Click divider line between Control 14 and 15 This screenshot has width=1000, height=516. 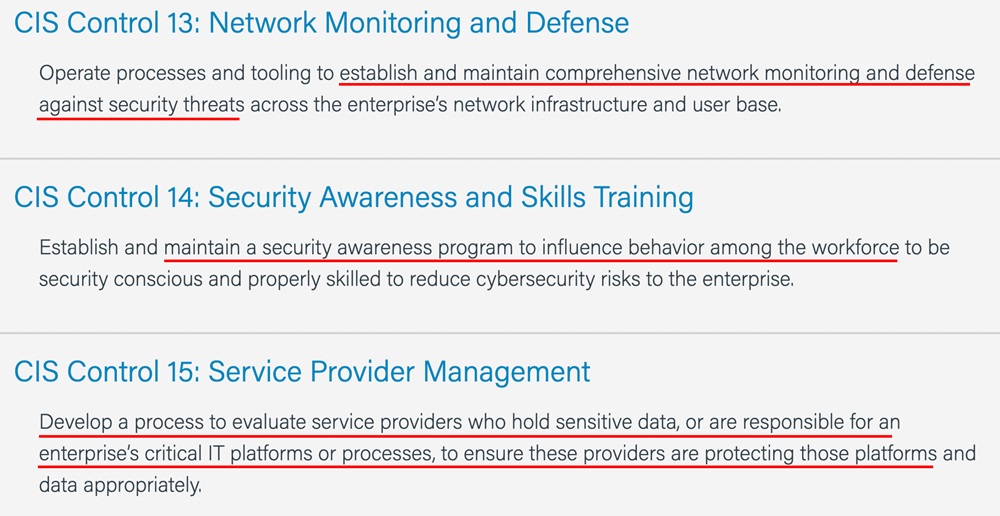click(500, 332)
